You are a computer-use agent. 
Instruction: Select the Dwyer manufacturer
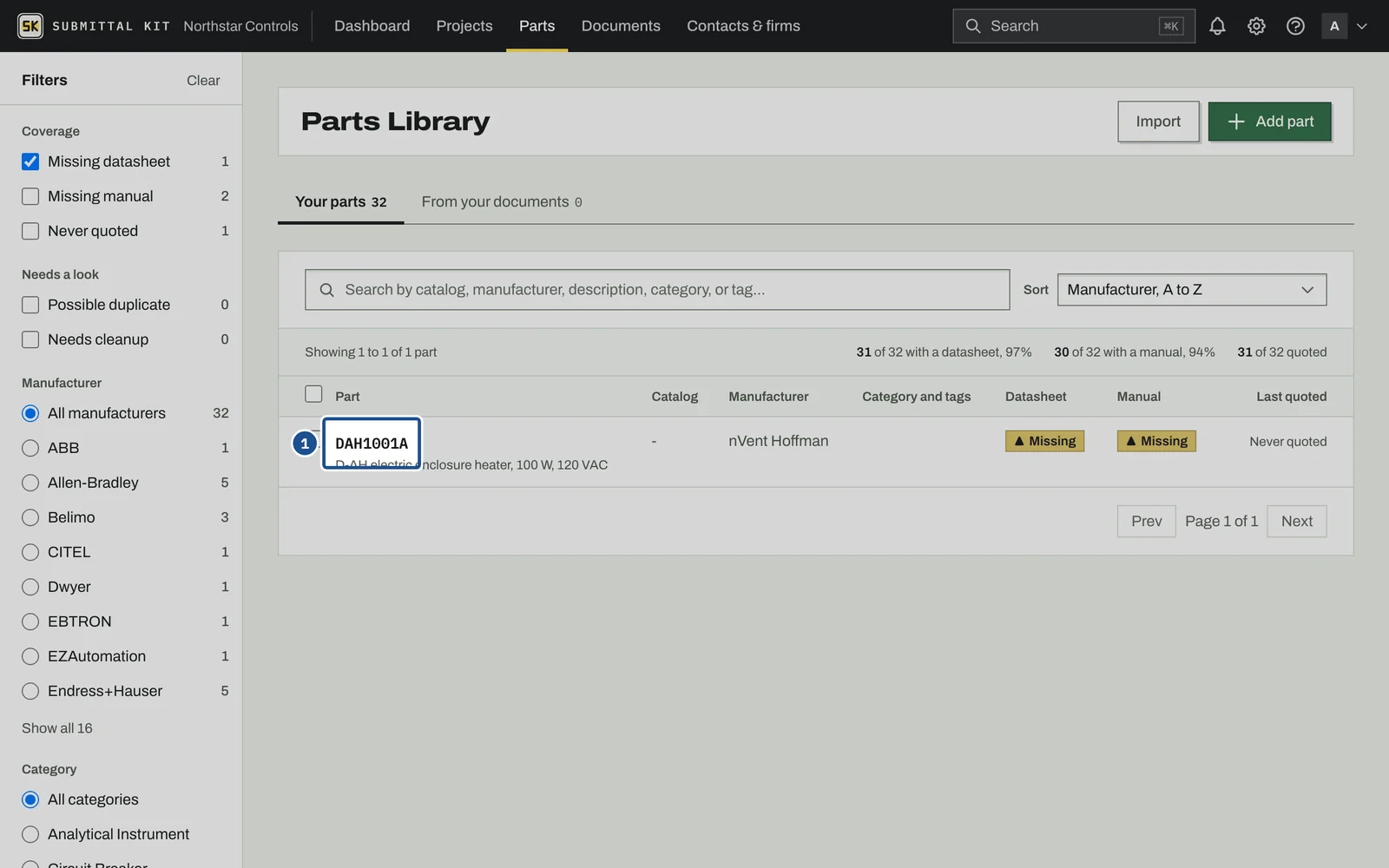pos(30,587)
